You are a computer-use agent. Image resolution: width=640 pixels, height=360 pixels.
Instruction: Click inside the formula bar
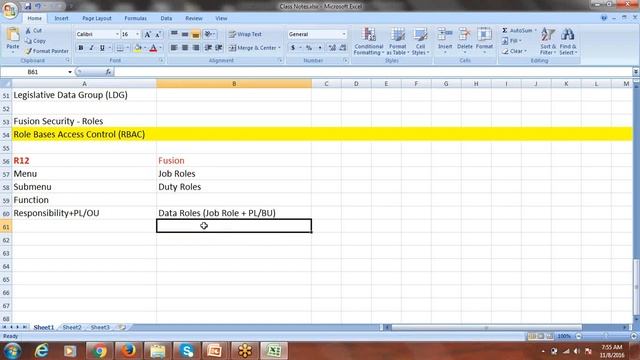point(373,72)
